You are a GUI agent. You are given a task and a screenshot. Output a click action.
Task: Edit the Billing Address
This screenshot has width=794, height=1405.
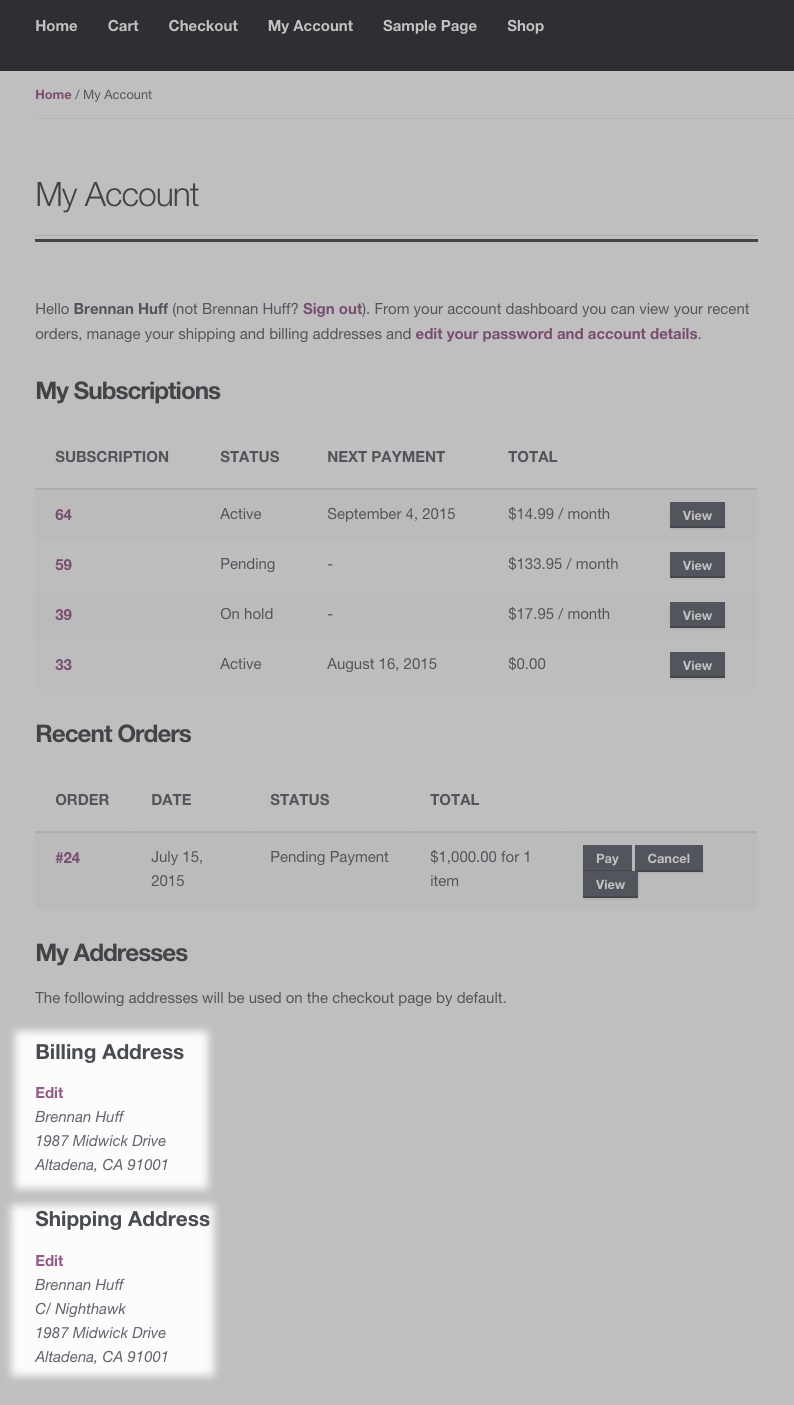[49, 1092]
